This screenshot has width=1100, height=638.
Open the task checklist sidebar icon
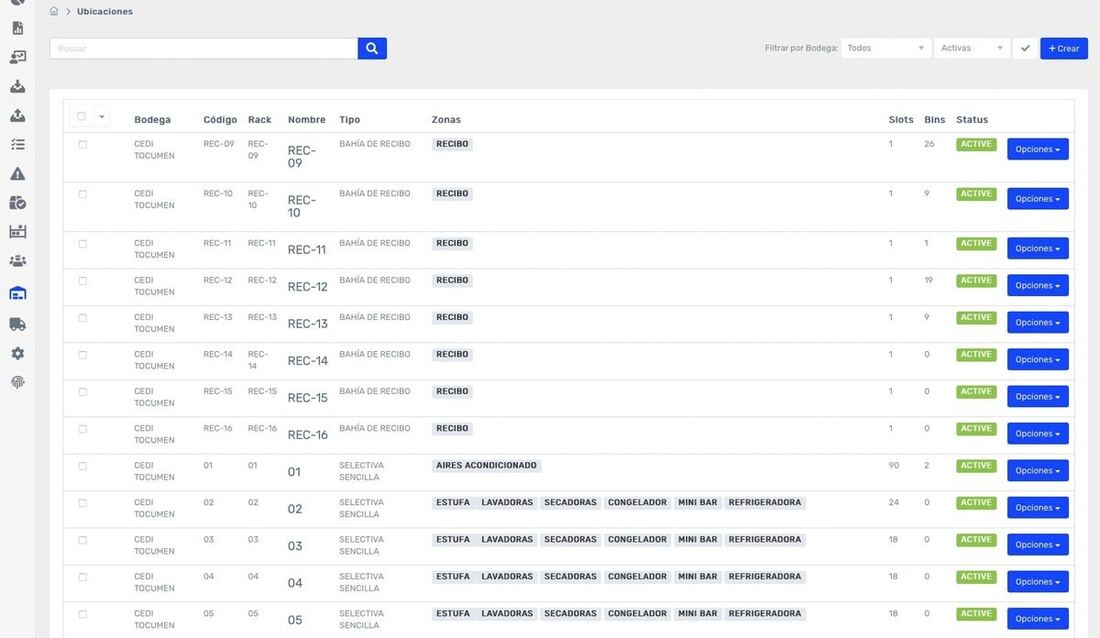(18, 145)
